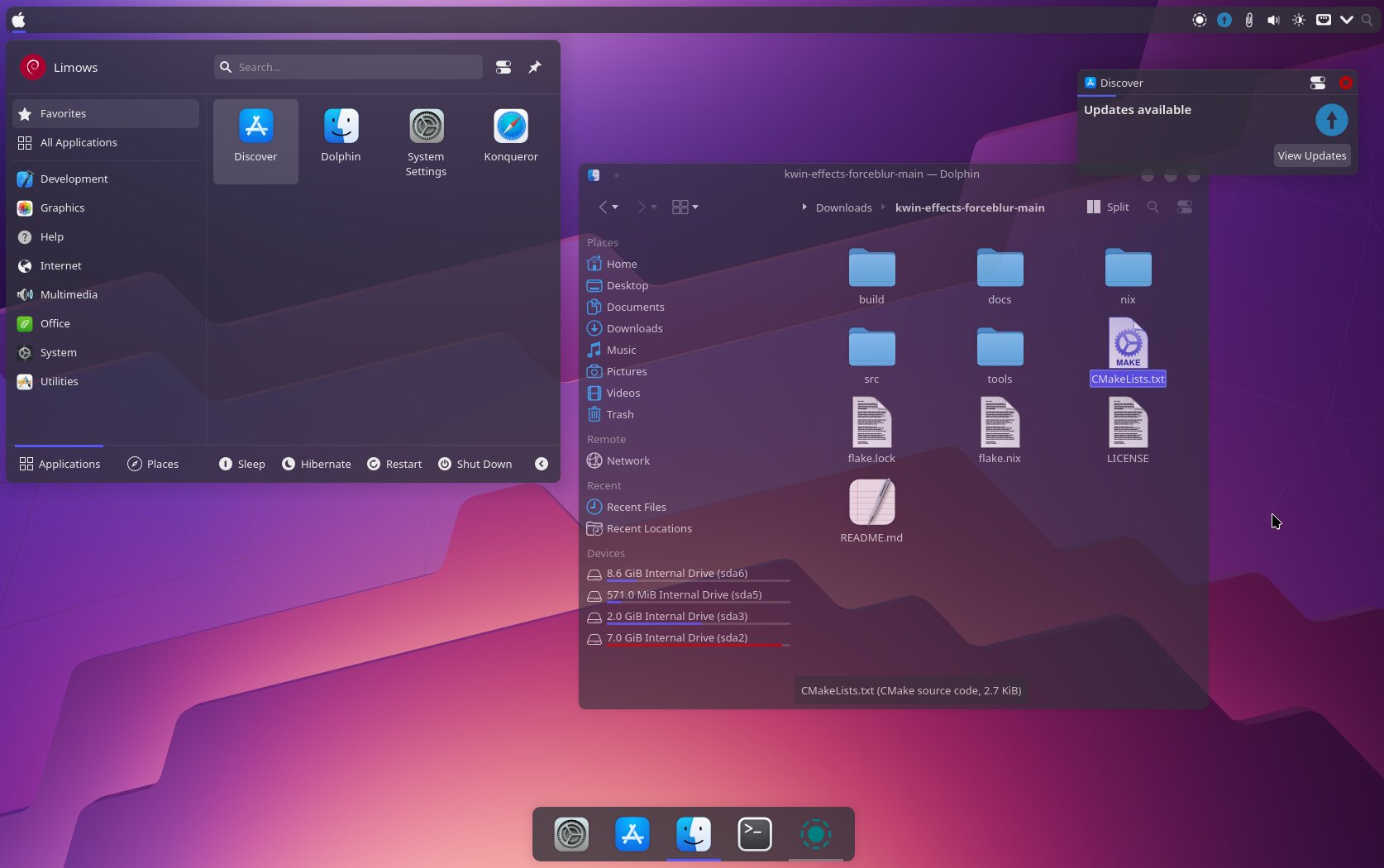The height and width of the screenshot is (868, 1384).
Task: Toggle Split view in Dolphin
Action: point(1108,207)
